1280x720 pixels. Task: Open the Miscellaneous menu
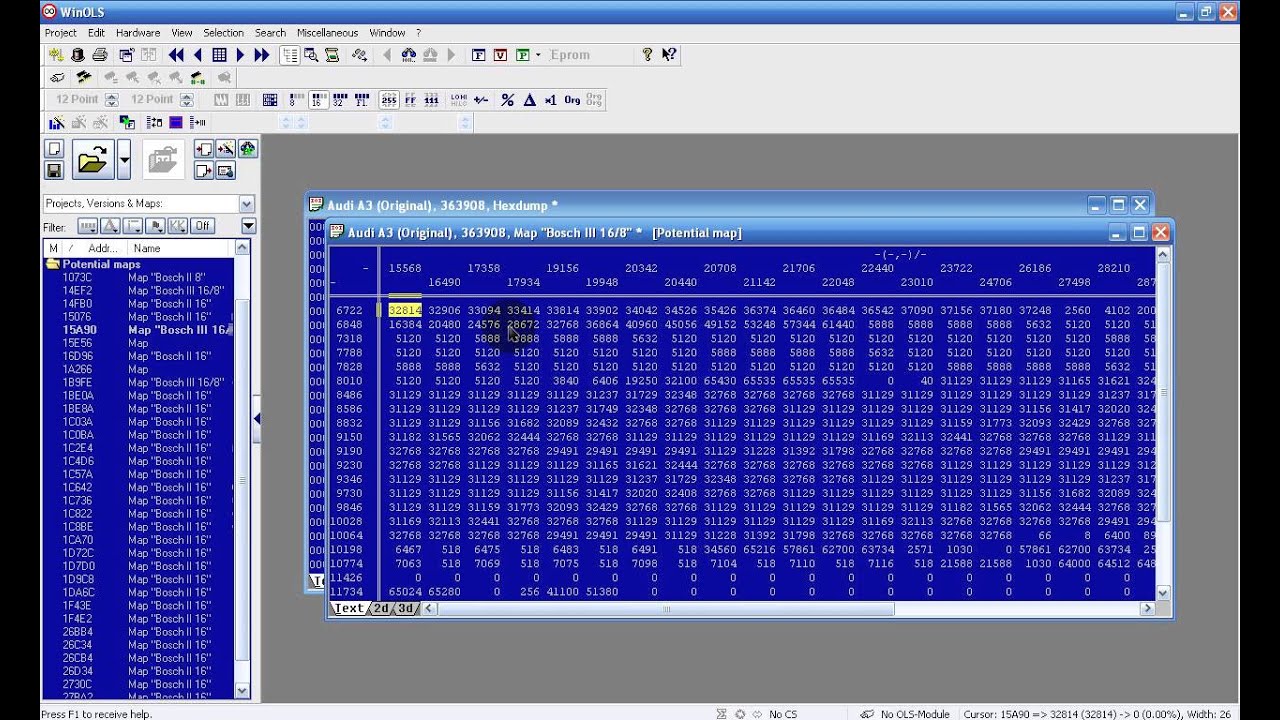[x=327, y=33]
